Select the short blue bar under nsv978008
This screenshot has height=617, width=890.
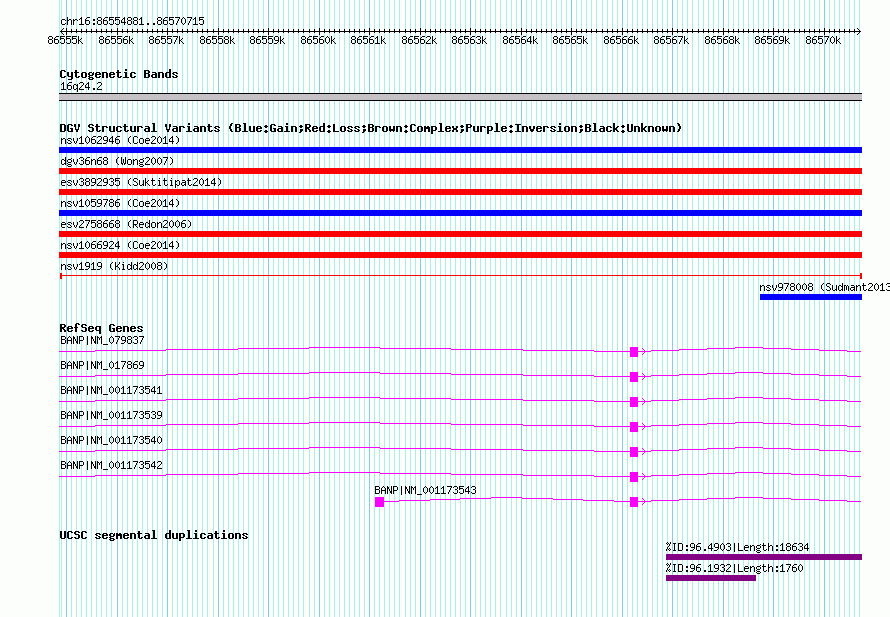(811, 297)
